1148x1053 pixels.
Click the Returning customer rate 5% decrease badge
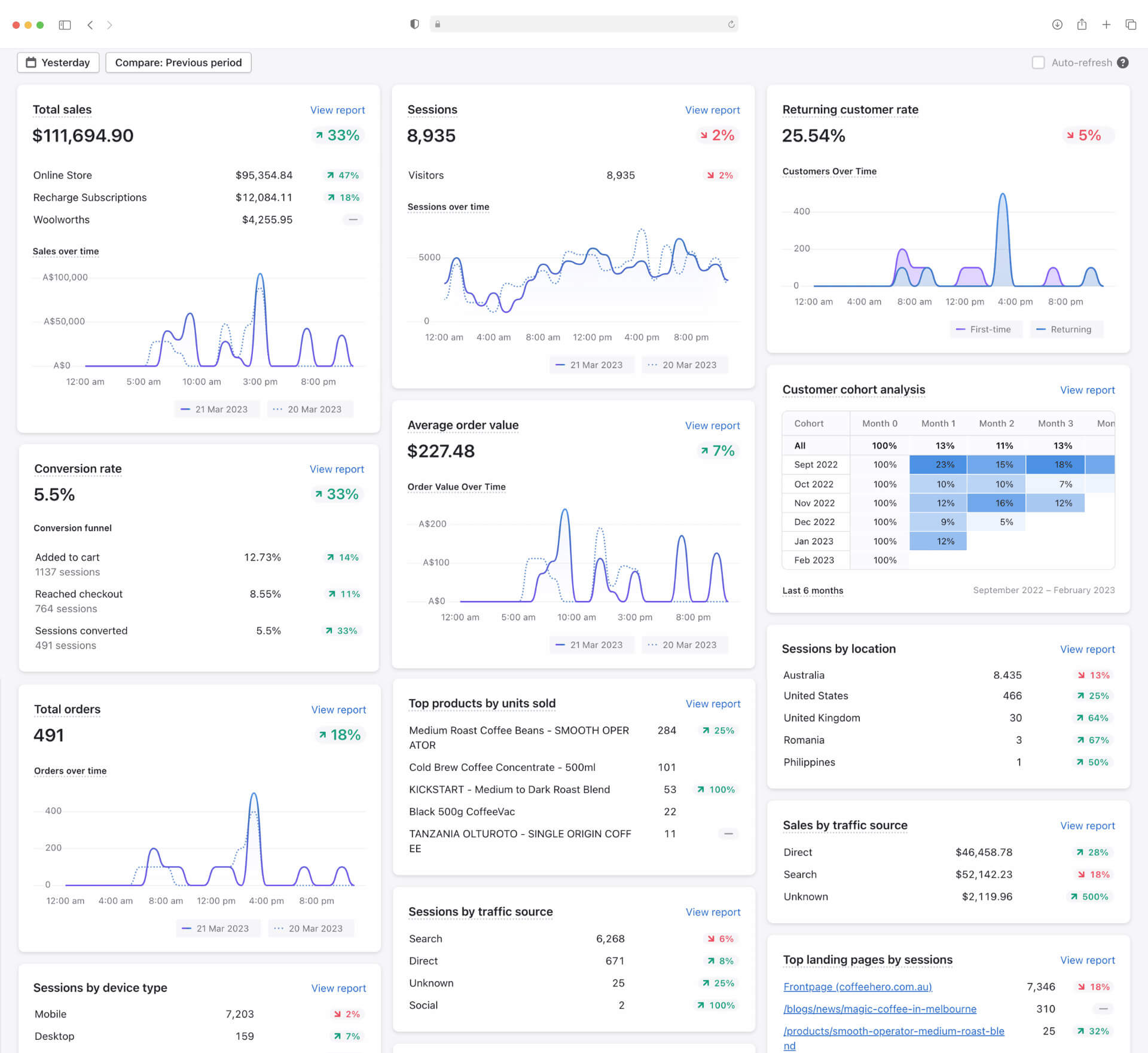[1088, 136]
